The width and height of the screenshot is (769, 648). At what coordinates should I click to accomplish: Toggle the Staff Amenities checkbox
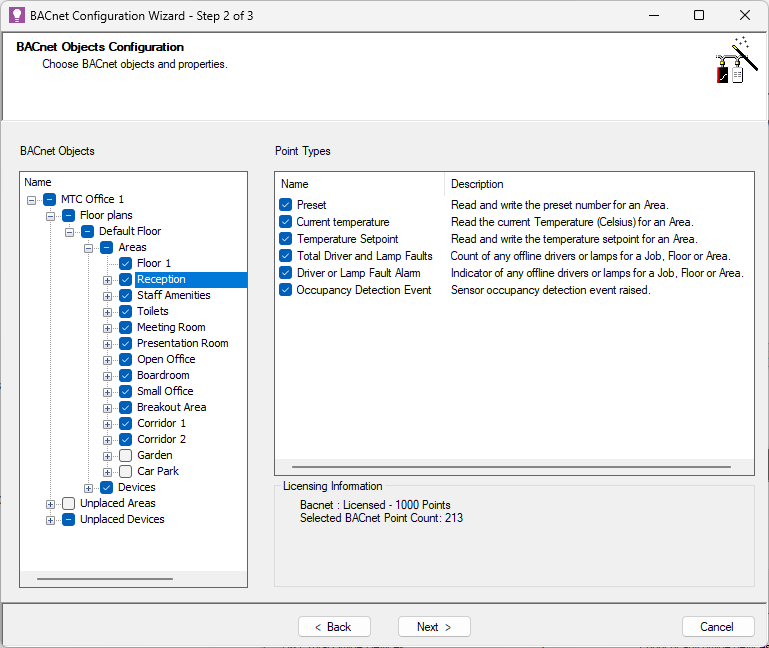coord(126,295)
